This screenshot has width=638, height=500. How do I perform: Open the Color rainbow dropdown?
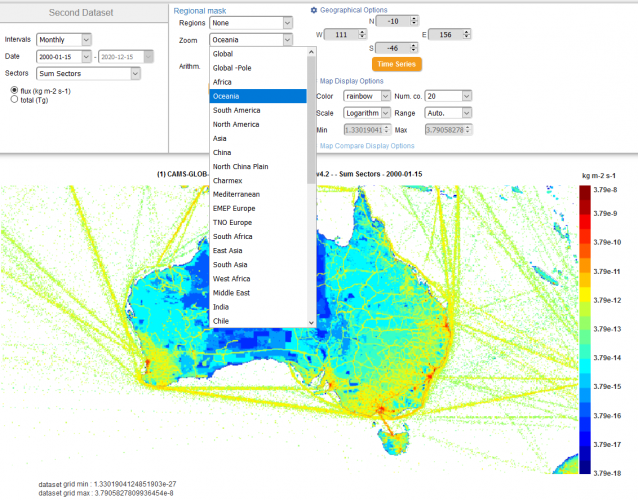click(x=367, y=96)
